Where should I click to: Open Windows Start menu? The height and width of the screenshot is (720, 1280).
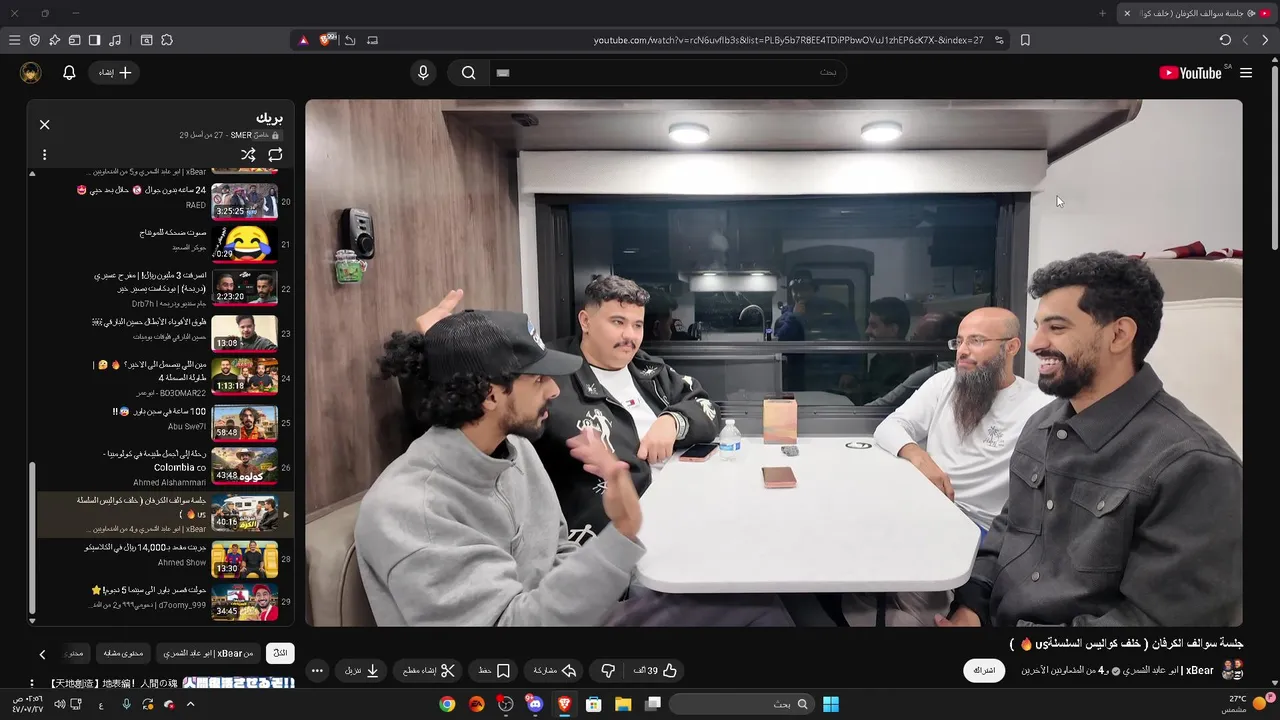(831, 704)
